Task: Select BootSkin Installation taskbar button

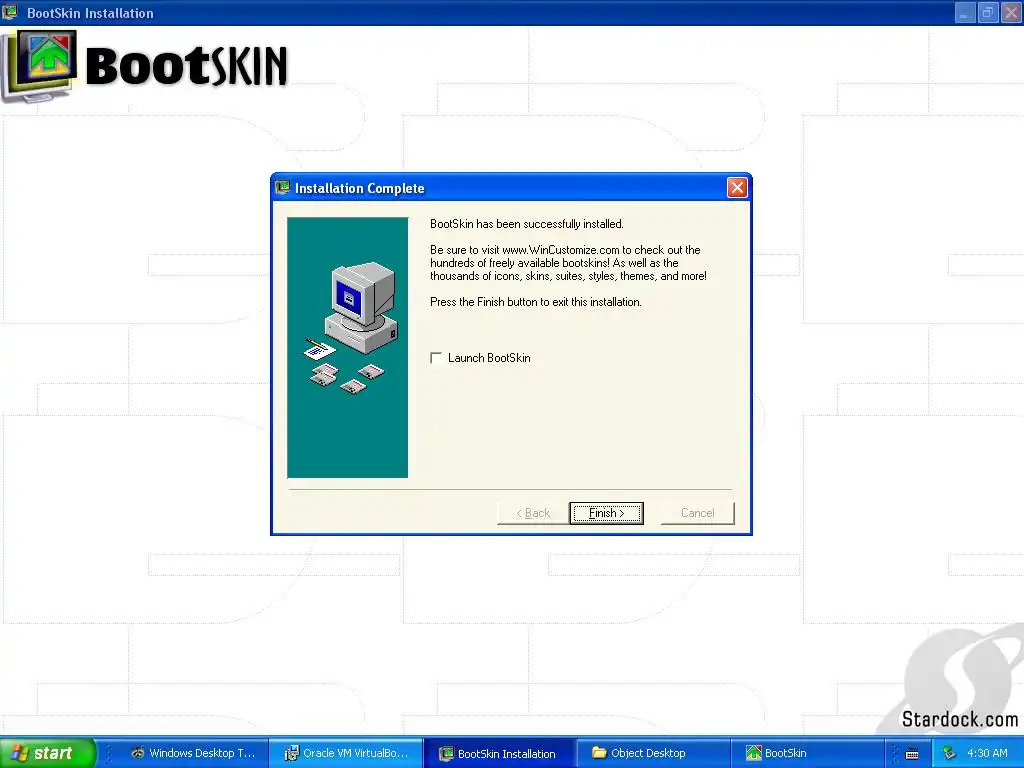Action: (500, 753)
